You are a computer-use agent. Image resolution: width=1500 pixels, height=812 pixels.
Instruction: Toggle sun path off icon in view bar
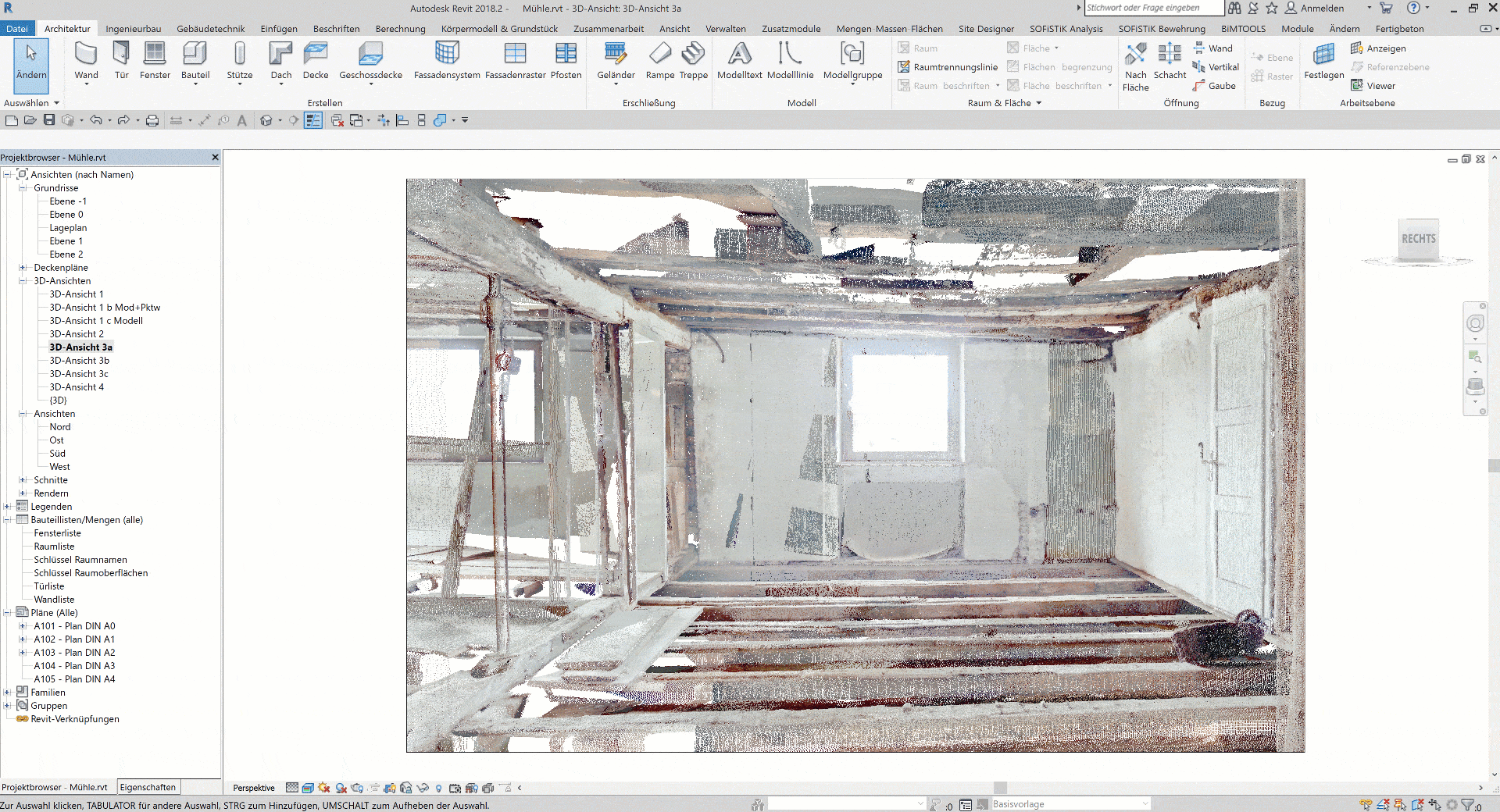coord(324,788)
